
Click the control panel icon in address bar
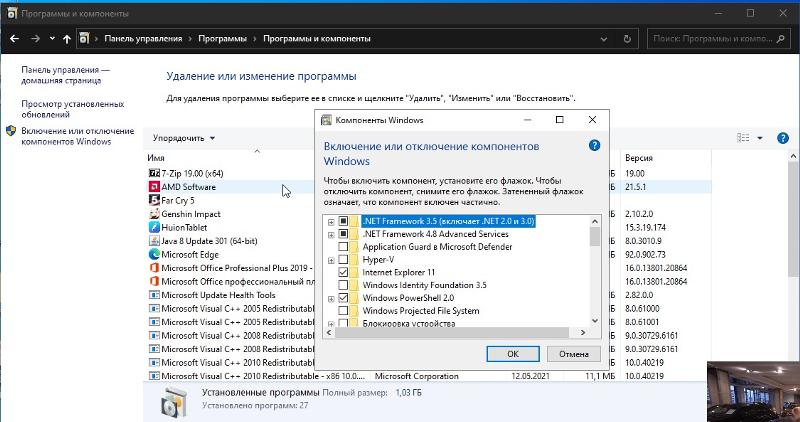[x=85, y=39]
